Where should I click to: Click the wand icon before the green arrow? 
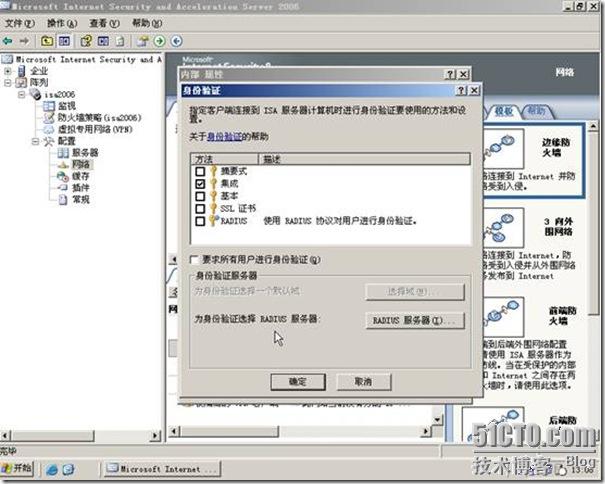coord(143,41)
